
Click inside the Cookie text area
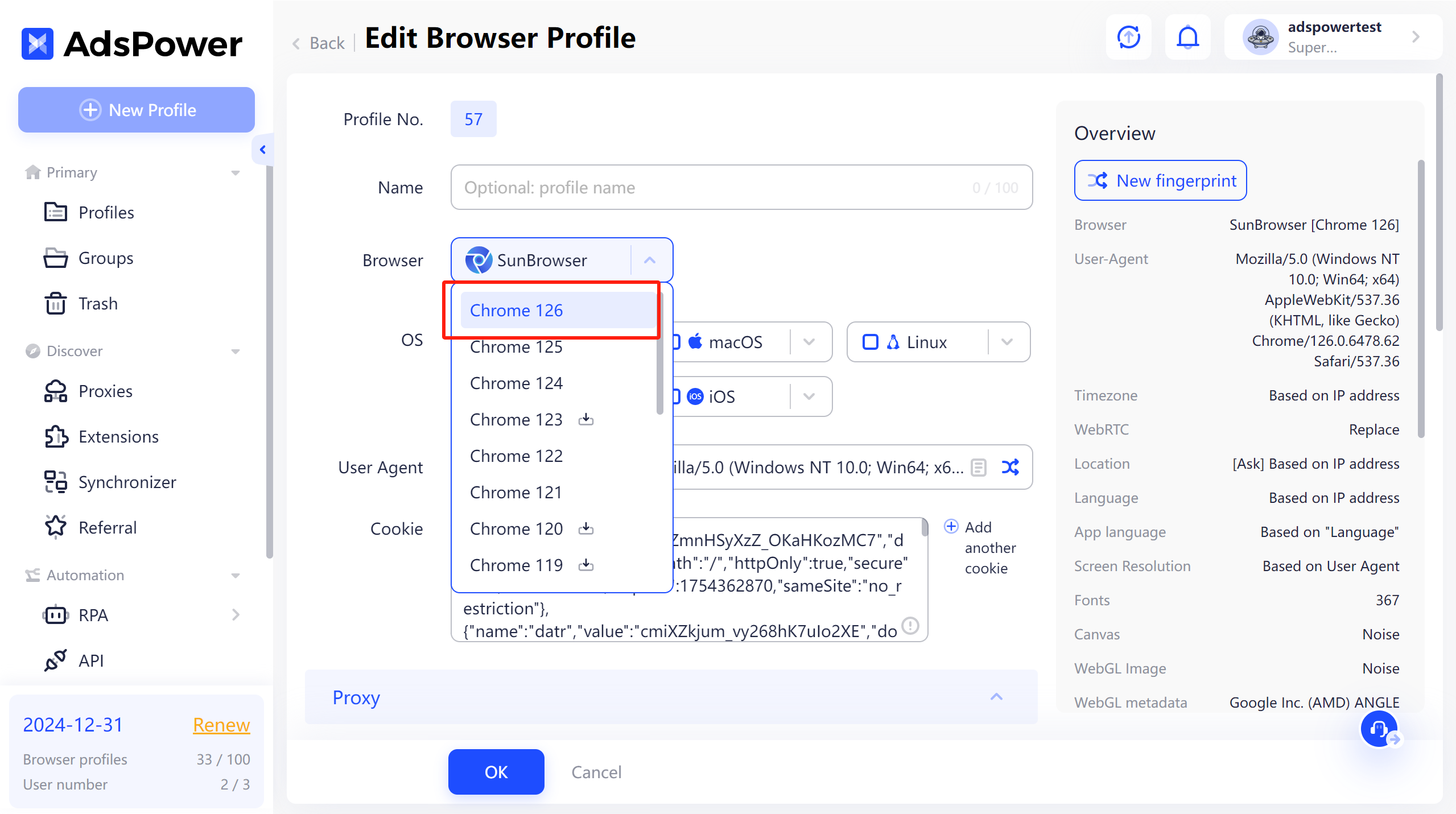pyautogui.click(x=690, y=580)
